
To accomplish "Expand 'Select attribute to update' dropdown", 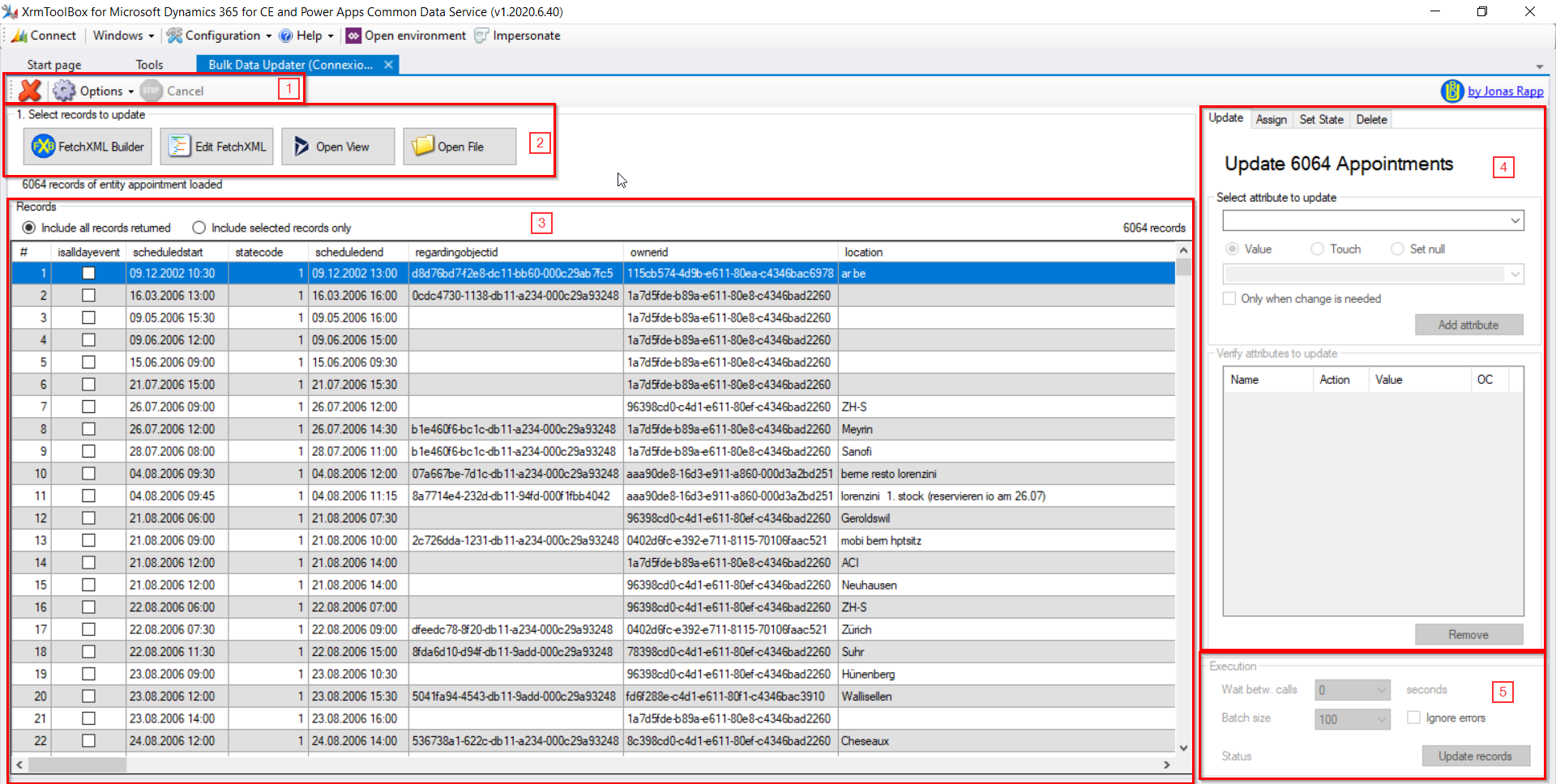I will pos(1515,220).
